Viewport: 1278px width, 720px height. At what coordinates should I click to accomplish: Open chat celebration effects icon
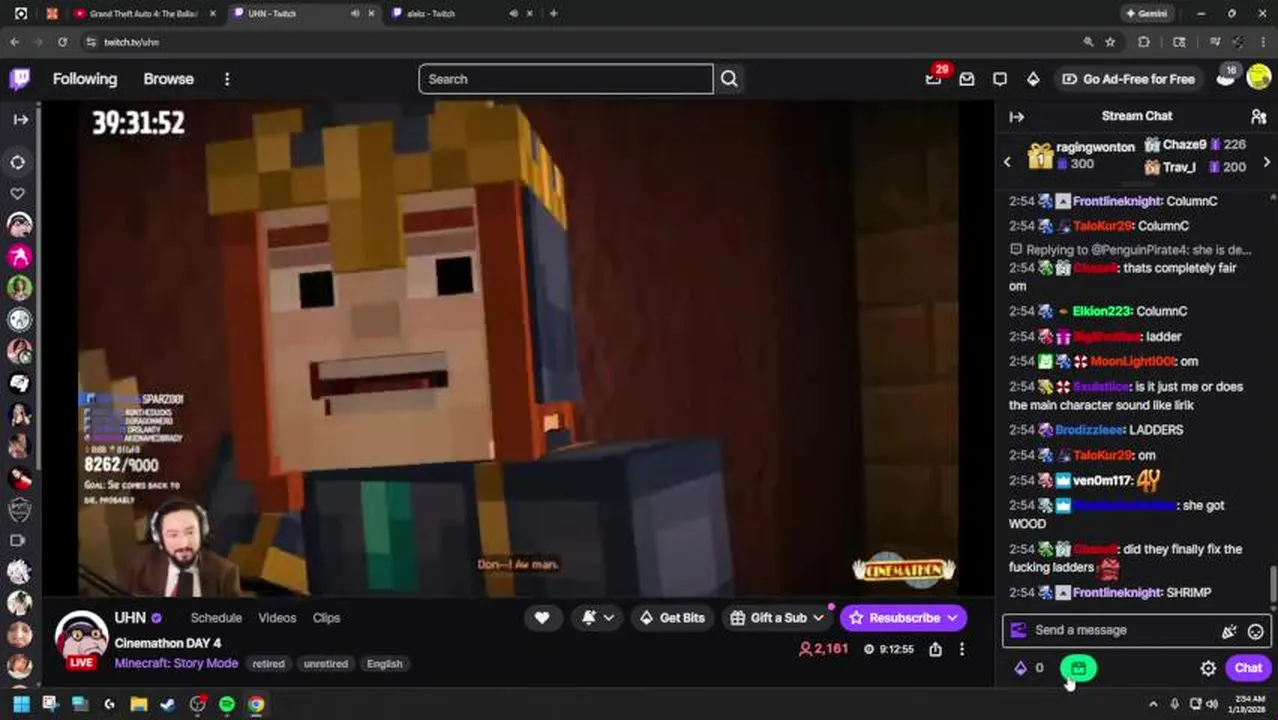[x=1229, y=631]
